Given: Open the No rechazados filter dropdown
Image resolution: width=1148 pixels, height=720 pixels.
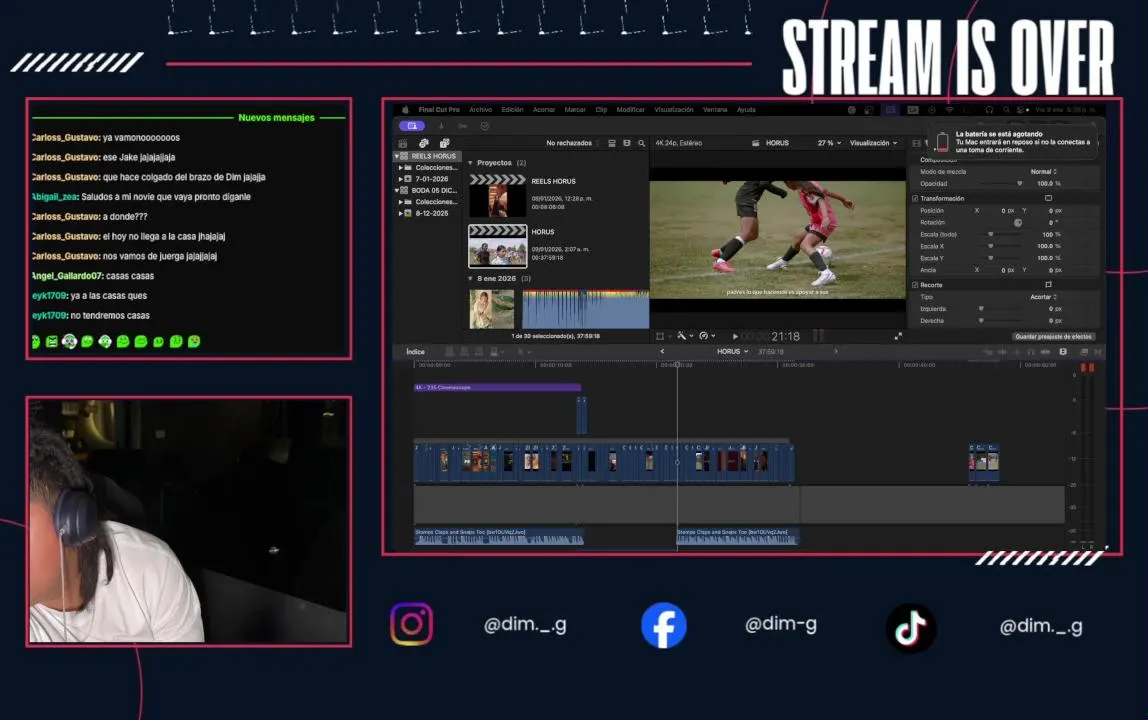Looking at the screenshot, I should (573, 144).
